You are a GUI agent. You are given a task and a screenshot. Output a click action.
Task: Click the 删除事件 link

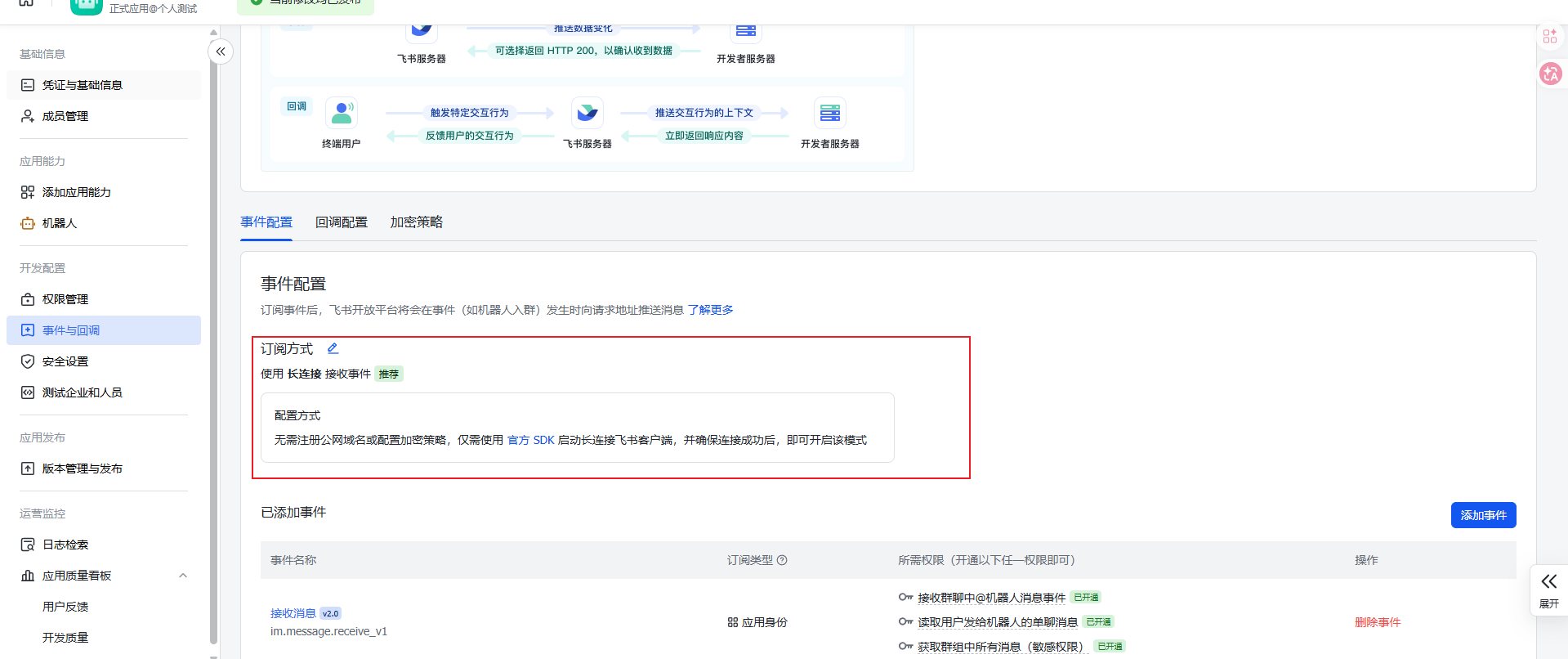click(1377, 622)
